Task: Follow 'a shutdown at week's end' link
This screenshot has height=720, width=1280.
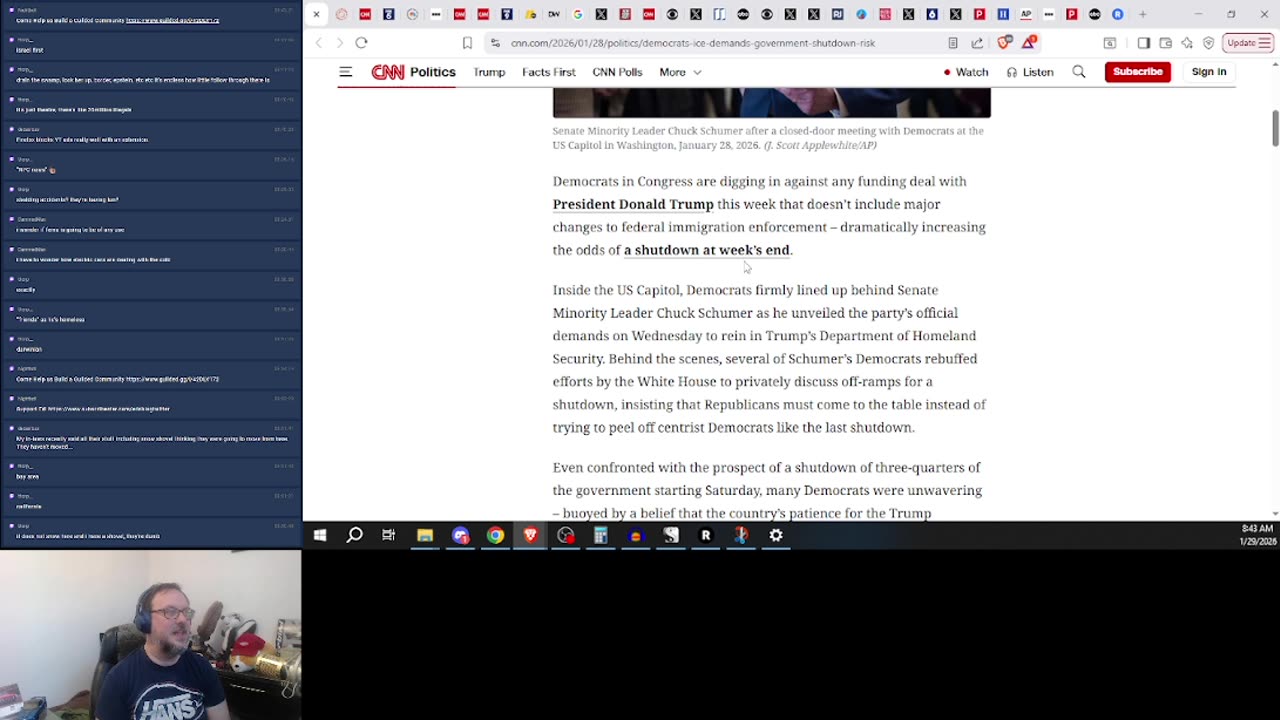Action: pos(707,250)
